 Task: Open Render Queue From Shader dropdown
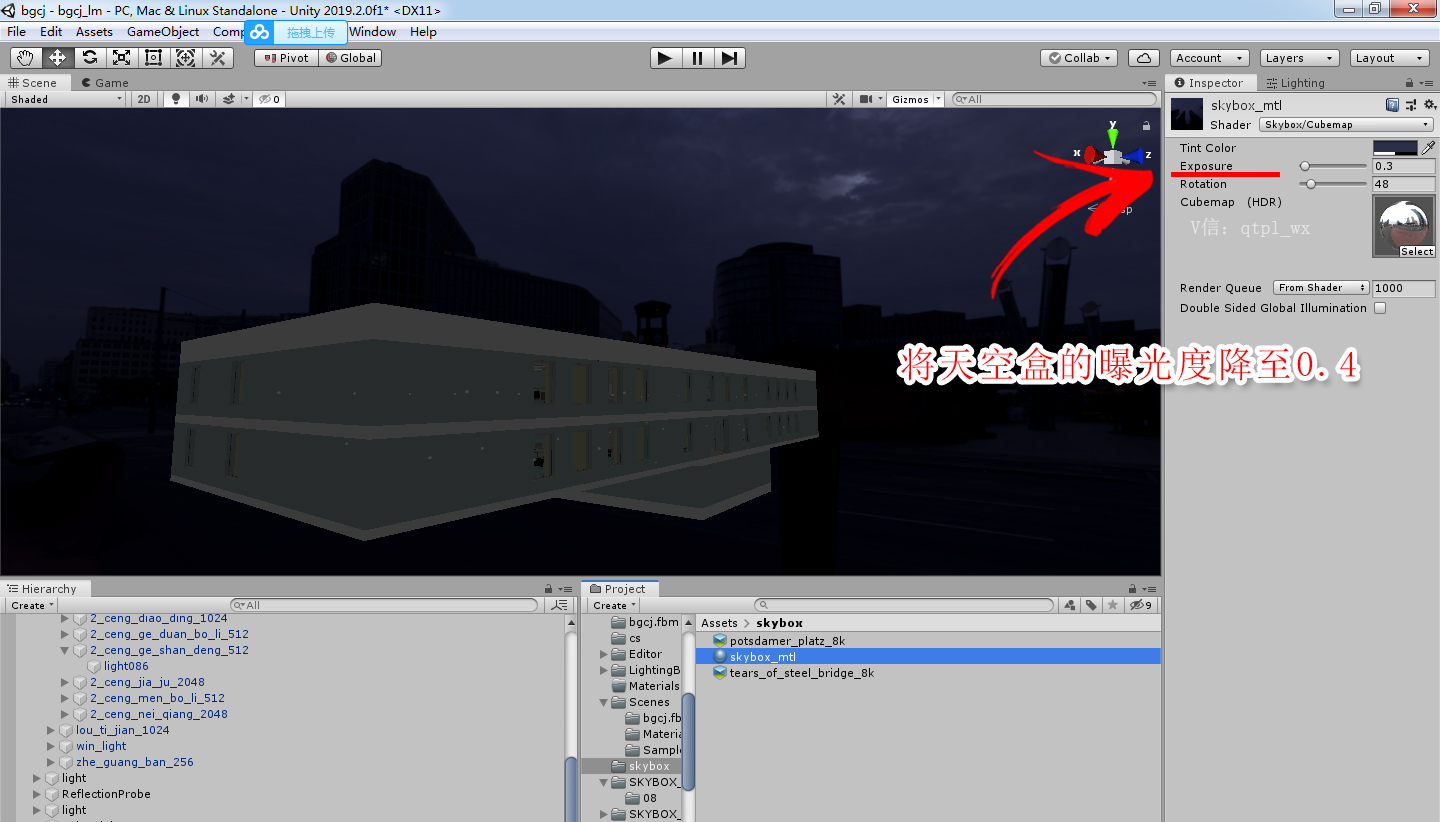1321,288
